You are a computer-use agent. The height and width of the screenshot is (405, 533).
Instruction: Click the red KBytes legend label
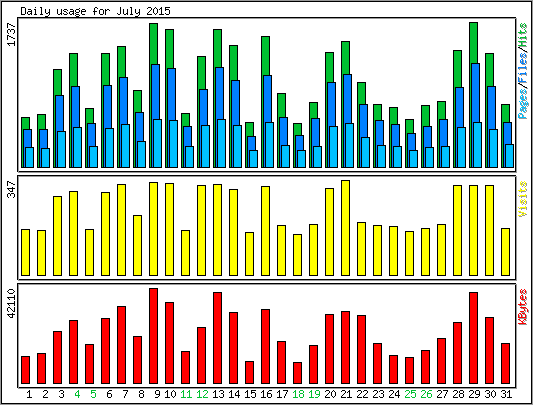click(x=523, y=307)
